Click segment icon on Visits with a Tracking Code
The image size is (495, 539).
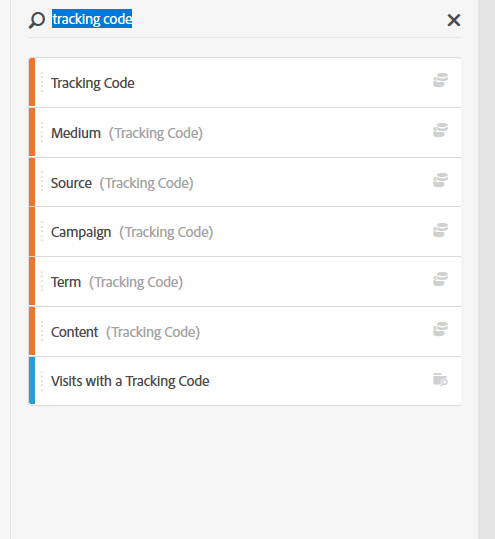440,380
